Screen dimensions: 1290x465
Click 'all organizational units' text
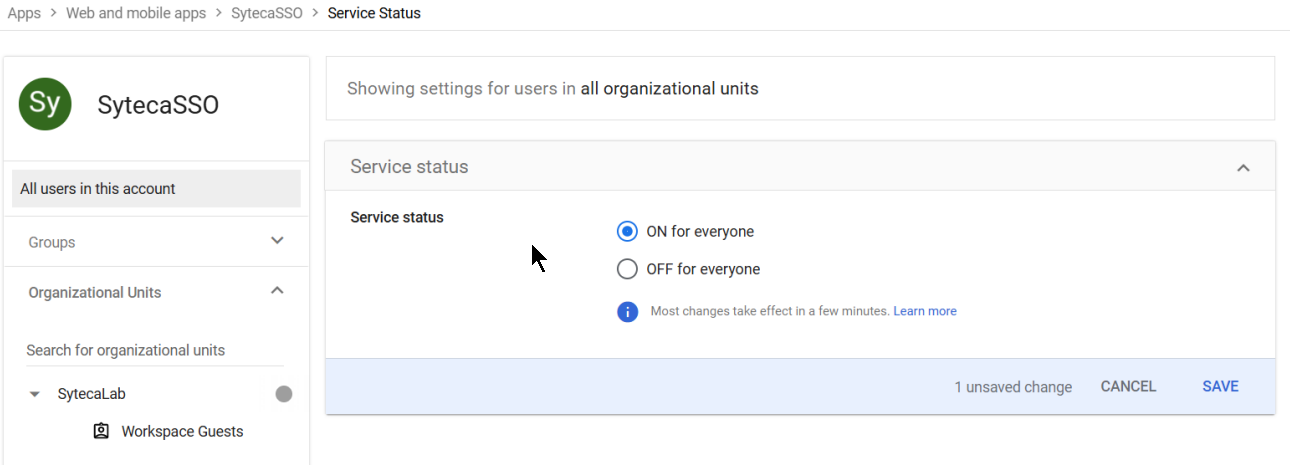(x=669, y=88)
